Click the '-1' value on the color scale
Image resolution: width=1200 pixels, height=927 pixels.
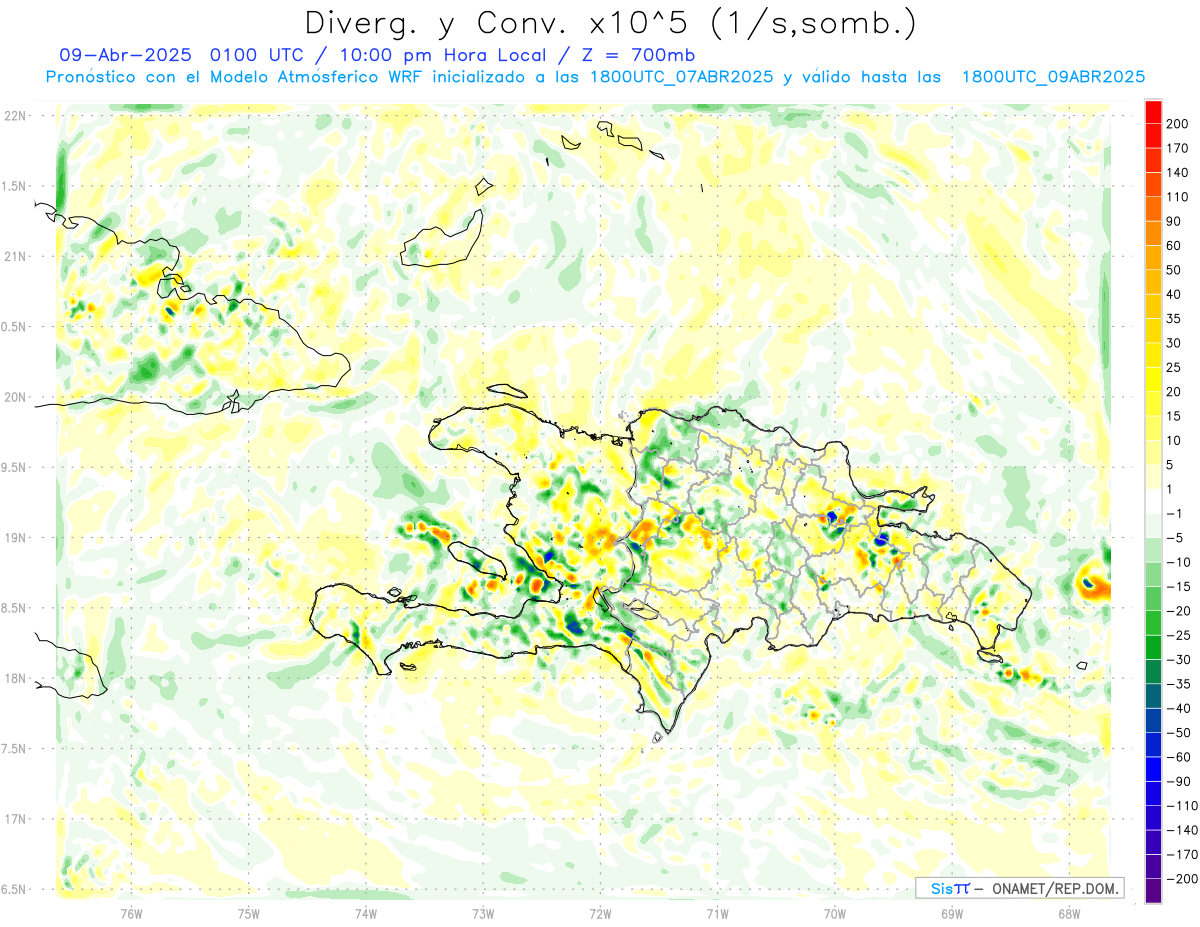pyautogui.click(x=1175, y=513)
